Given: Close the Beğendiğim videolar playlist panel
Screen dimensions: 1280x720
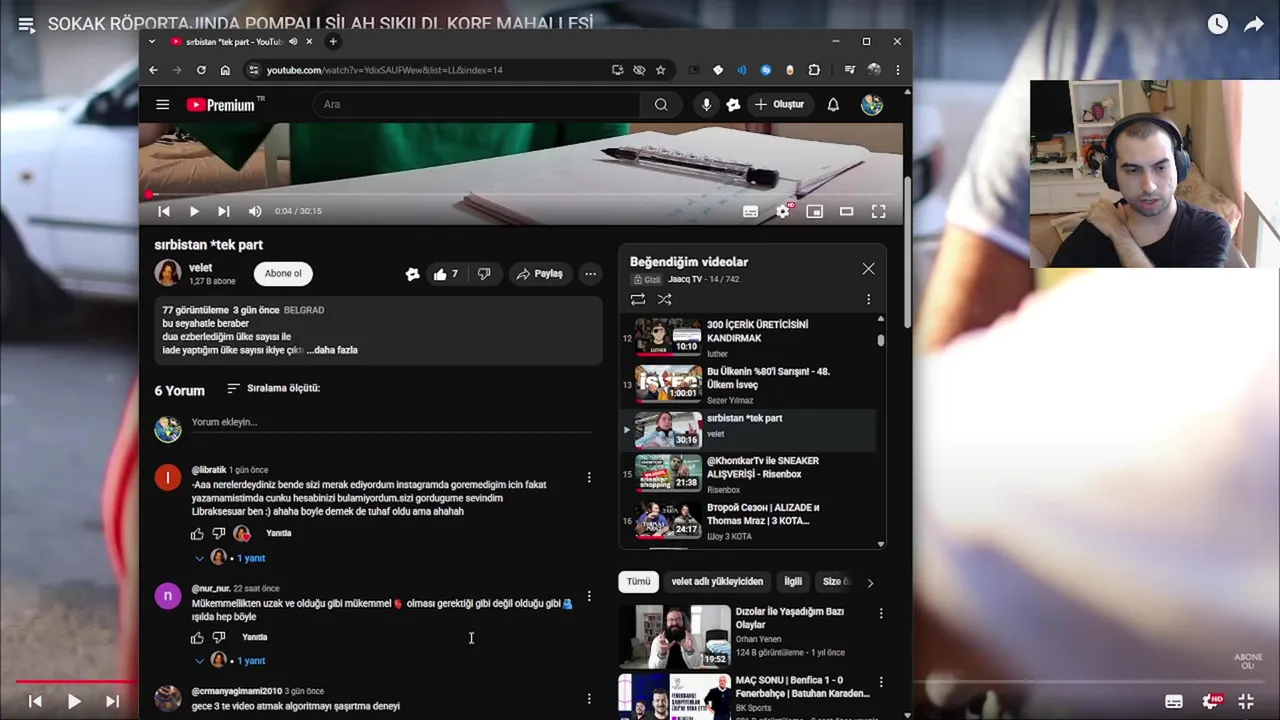Looking at the screenshot, I should pyautogui.click(x=868, y=268).
